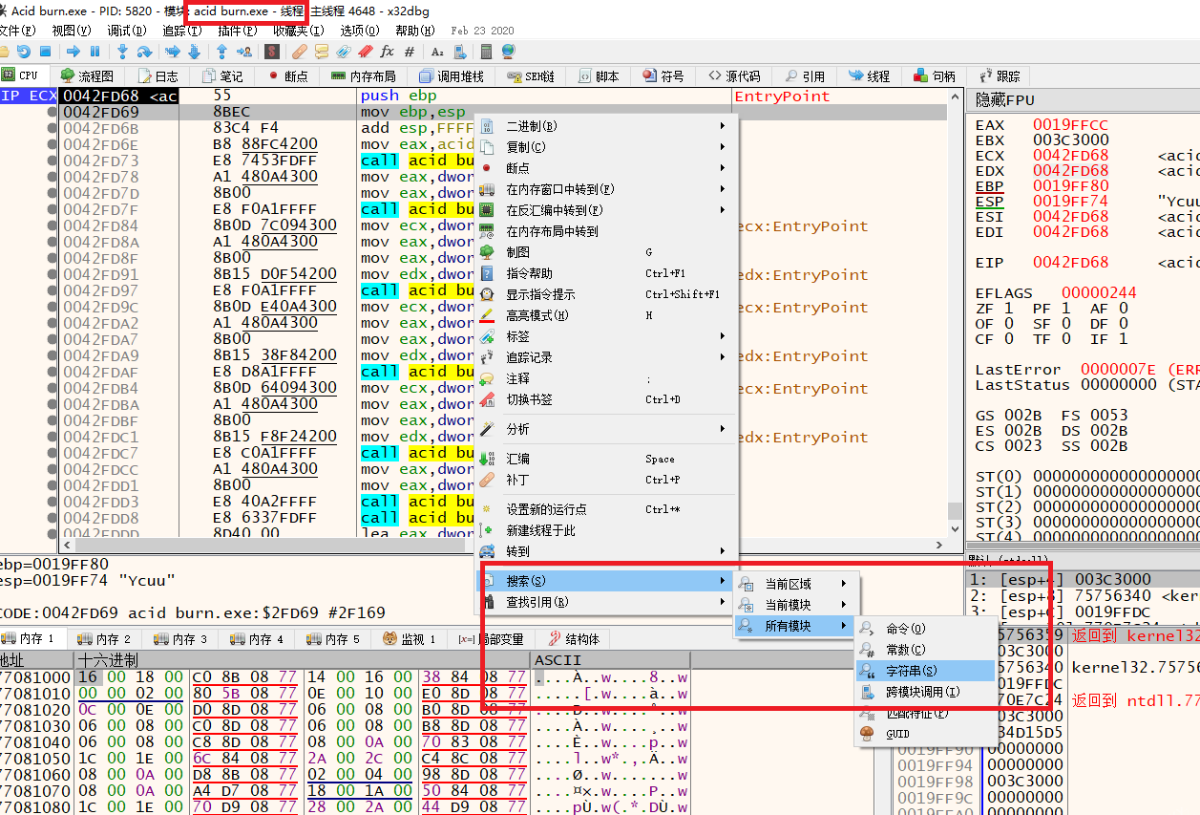1200x815 pixels.
Task: Select GUID search option
Action: click(924, 734)
